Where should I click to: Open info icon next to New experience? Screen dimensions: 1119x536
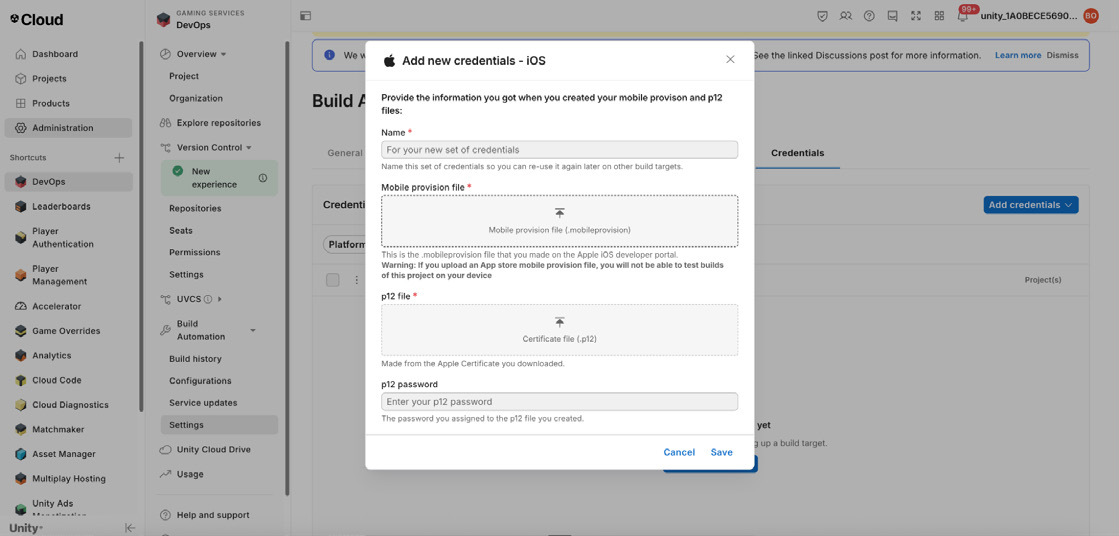[x=263, y=178]
